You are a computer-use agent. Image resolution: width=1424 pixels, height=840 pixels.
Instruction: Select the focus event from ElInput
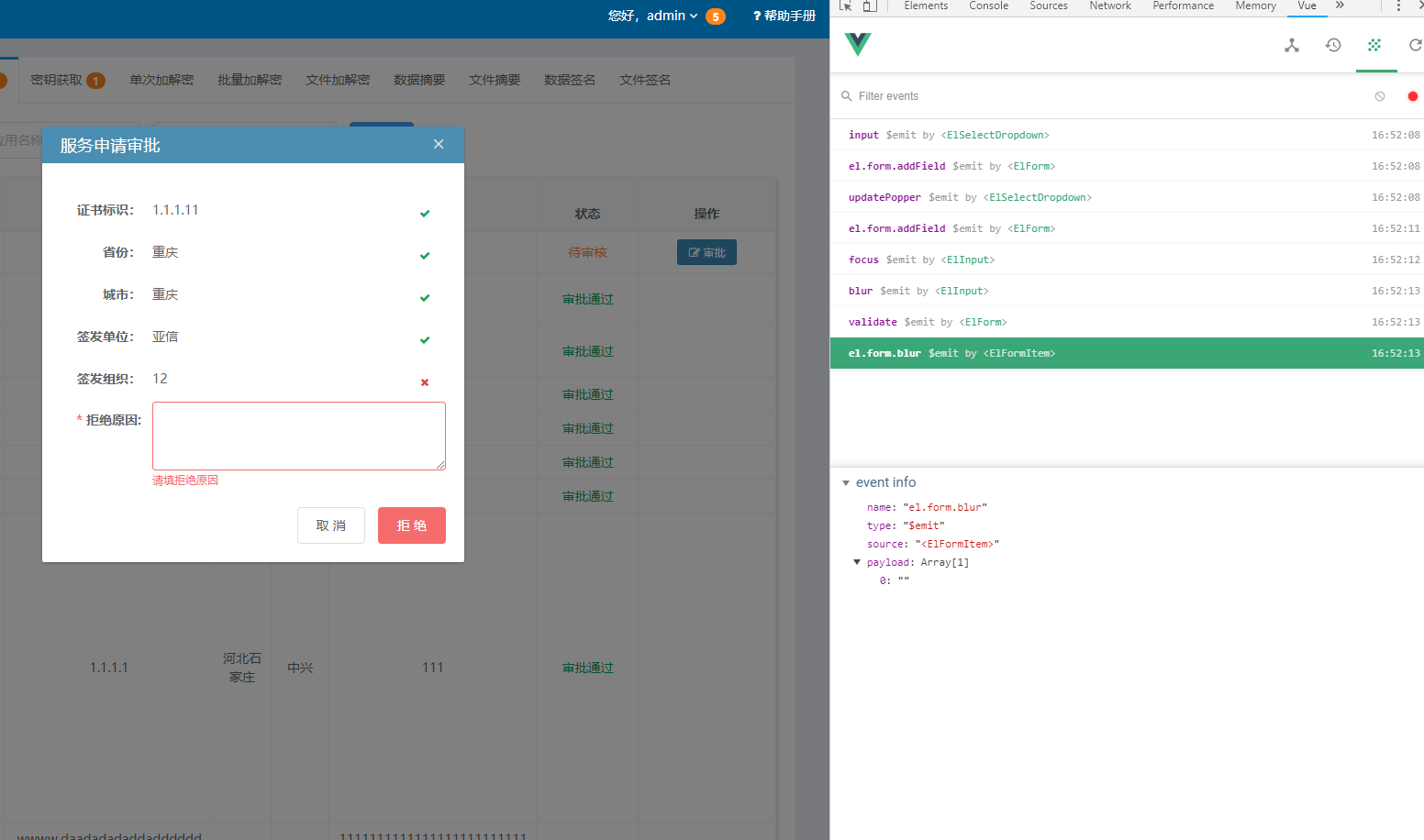coord(1127,260)
